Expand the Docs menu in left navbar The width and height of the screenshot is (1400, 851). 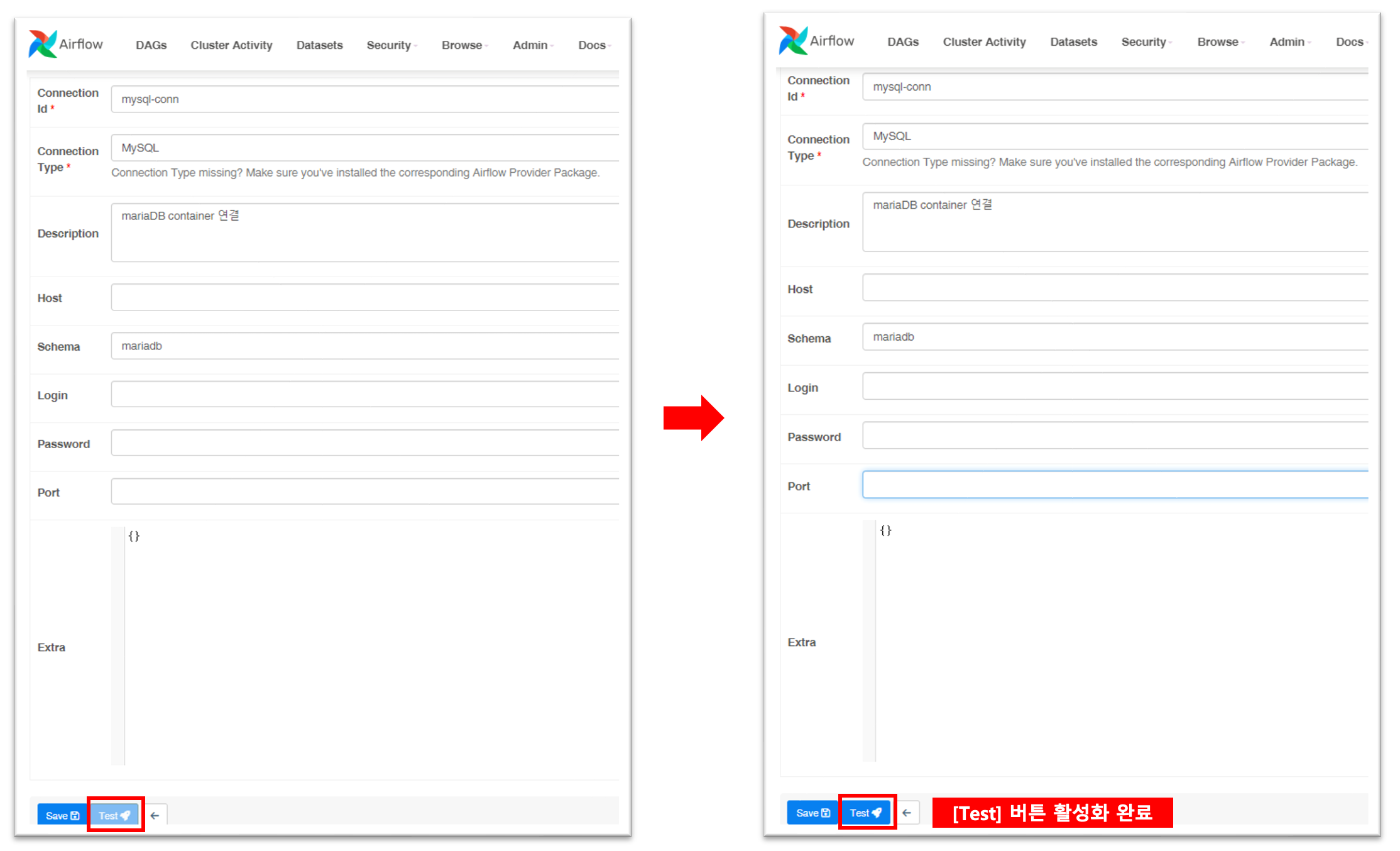click(x=594, y=45)
